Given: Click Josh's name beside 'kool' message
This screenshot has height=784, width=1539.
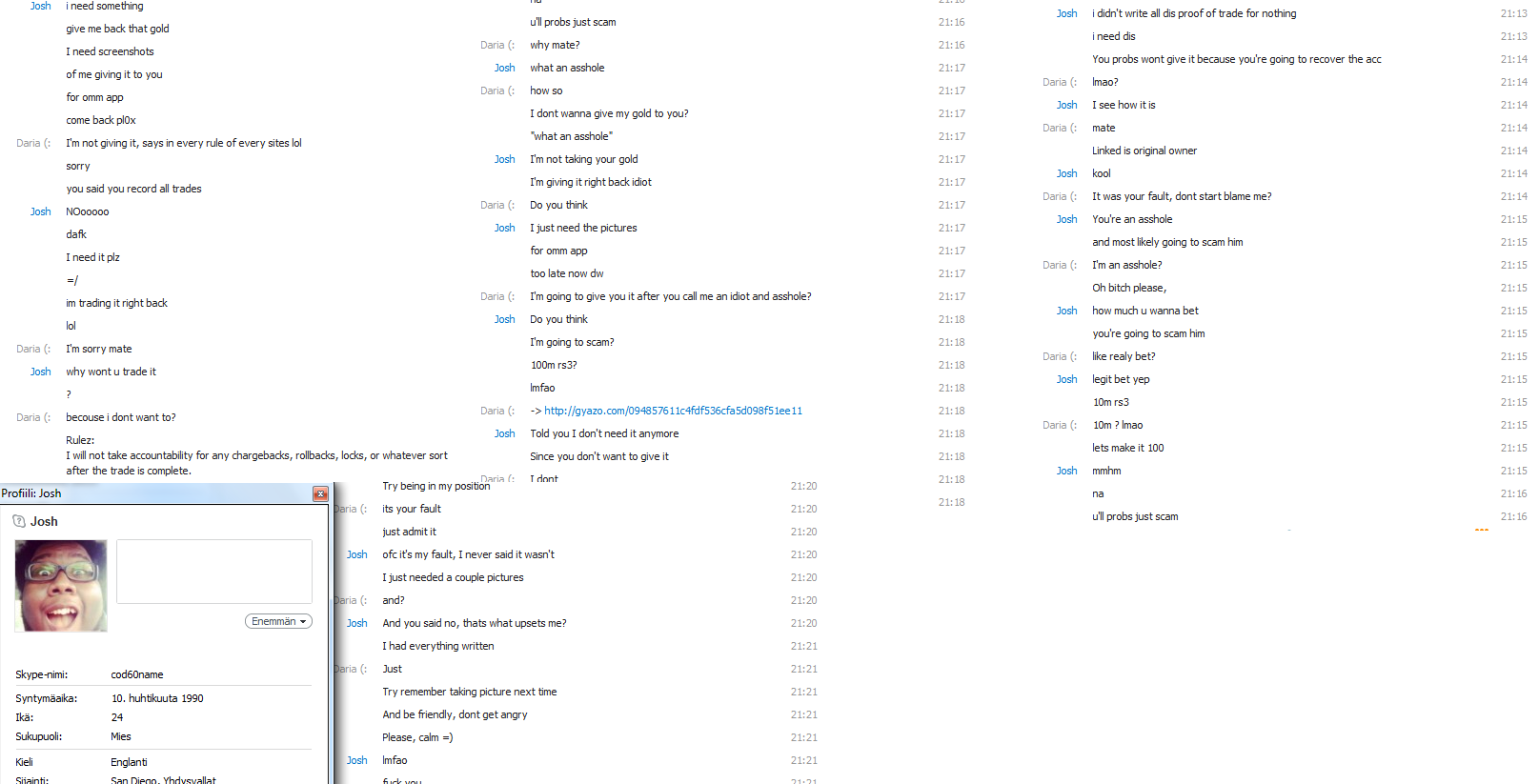Looking at the screenshot, I should (1067, 173).
